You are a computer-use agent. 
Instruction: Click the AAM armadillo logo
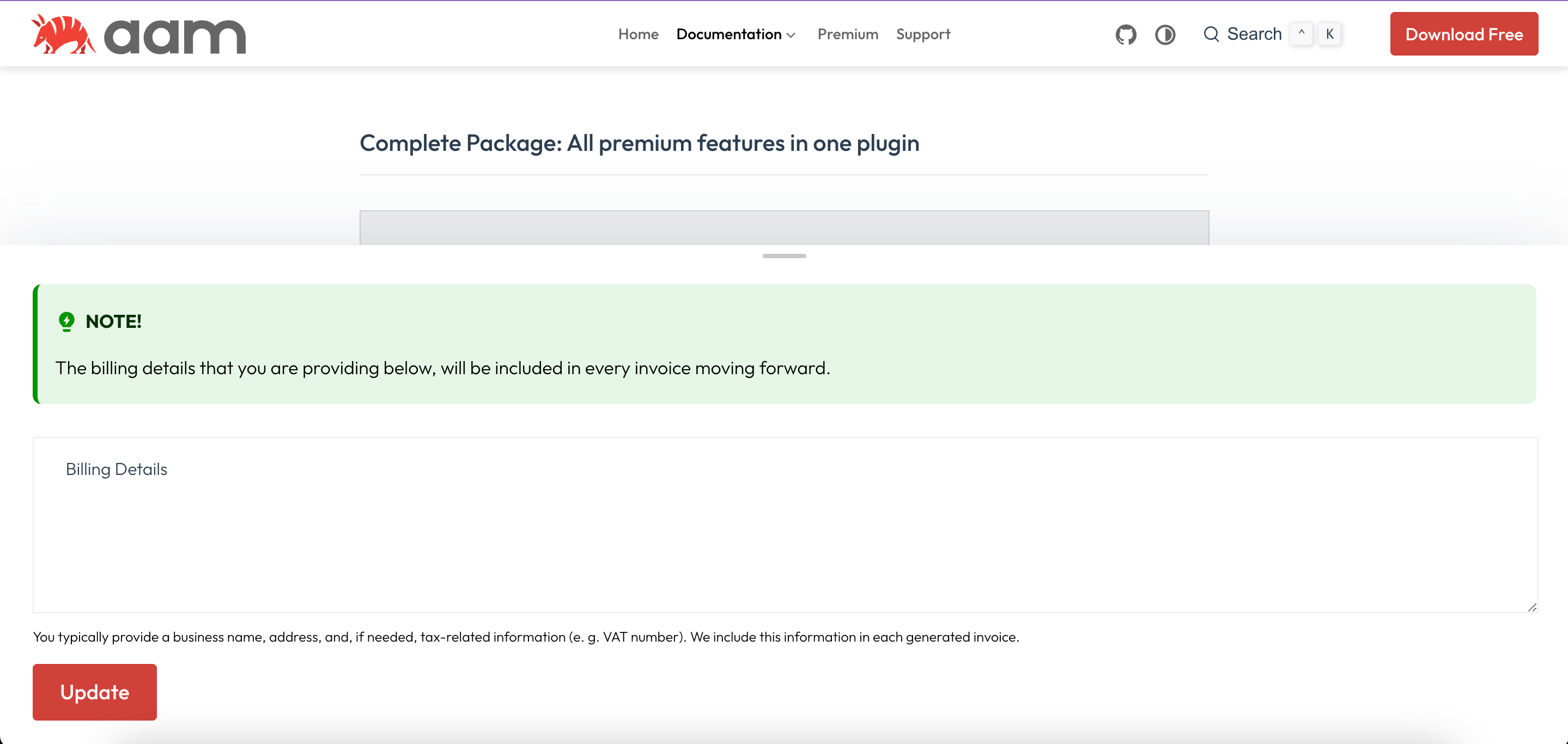coord(63,35)
